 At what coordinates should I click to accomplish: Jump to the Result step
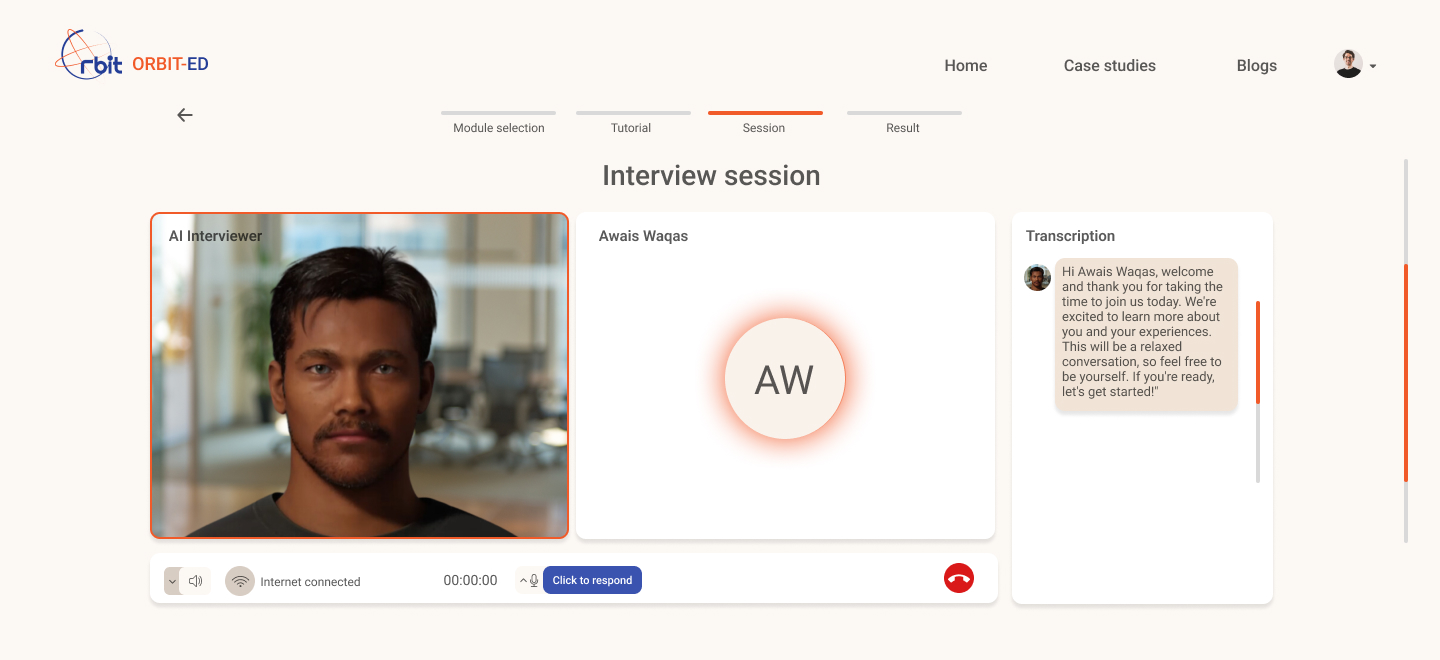point(903,127)
